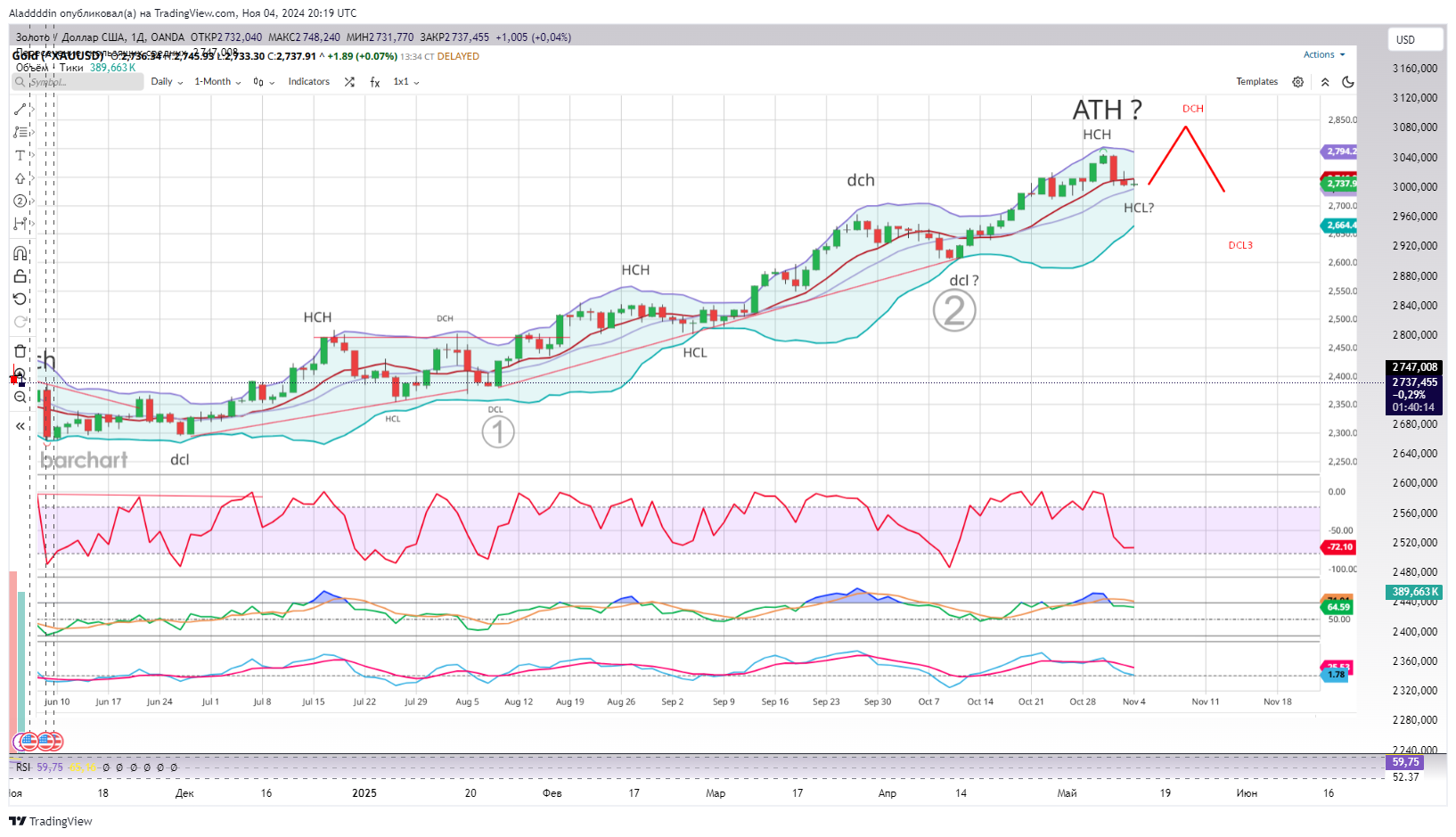The image size is (1456, 837).
Task: Select the circled number marker tool
Action: 20,201
